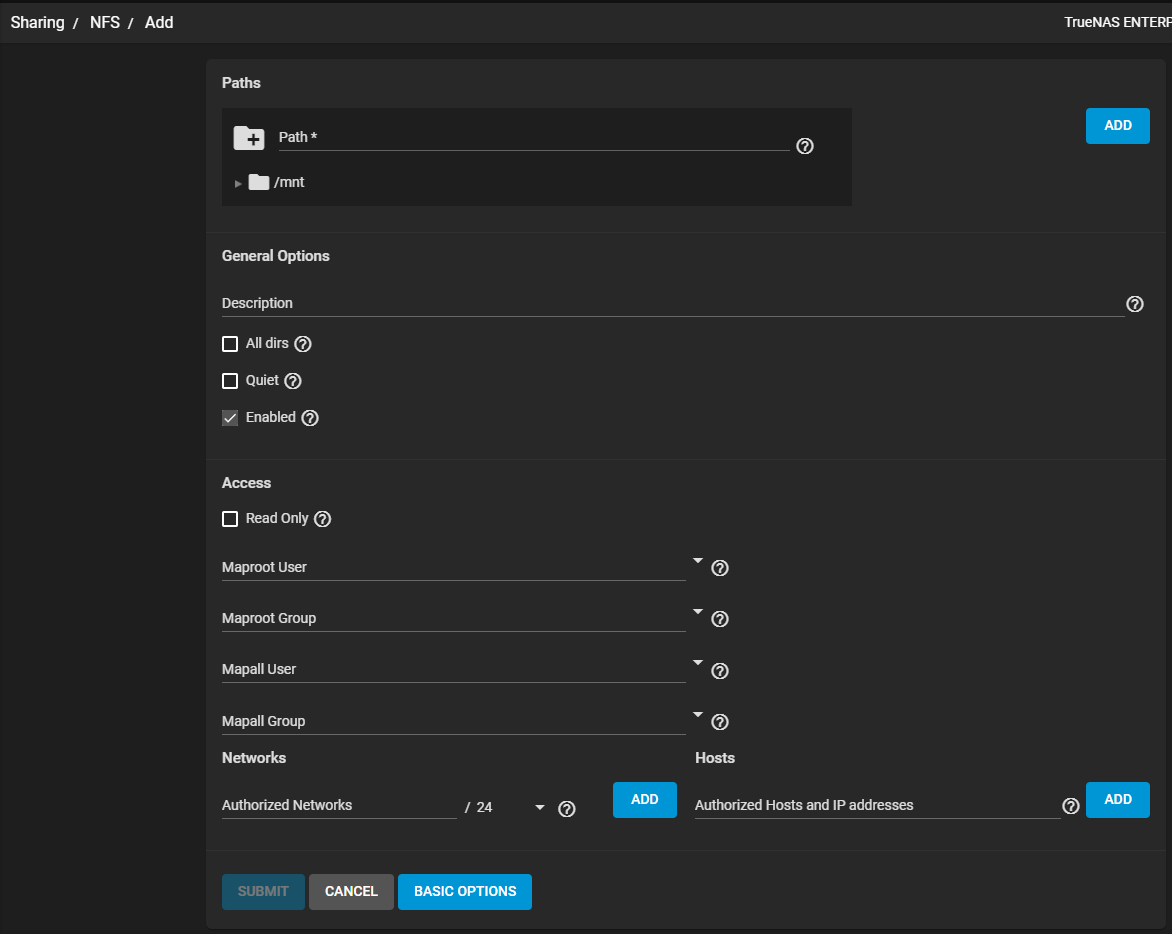
Task: View help for Maproot User
Action: [x=720, y=568]
